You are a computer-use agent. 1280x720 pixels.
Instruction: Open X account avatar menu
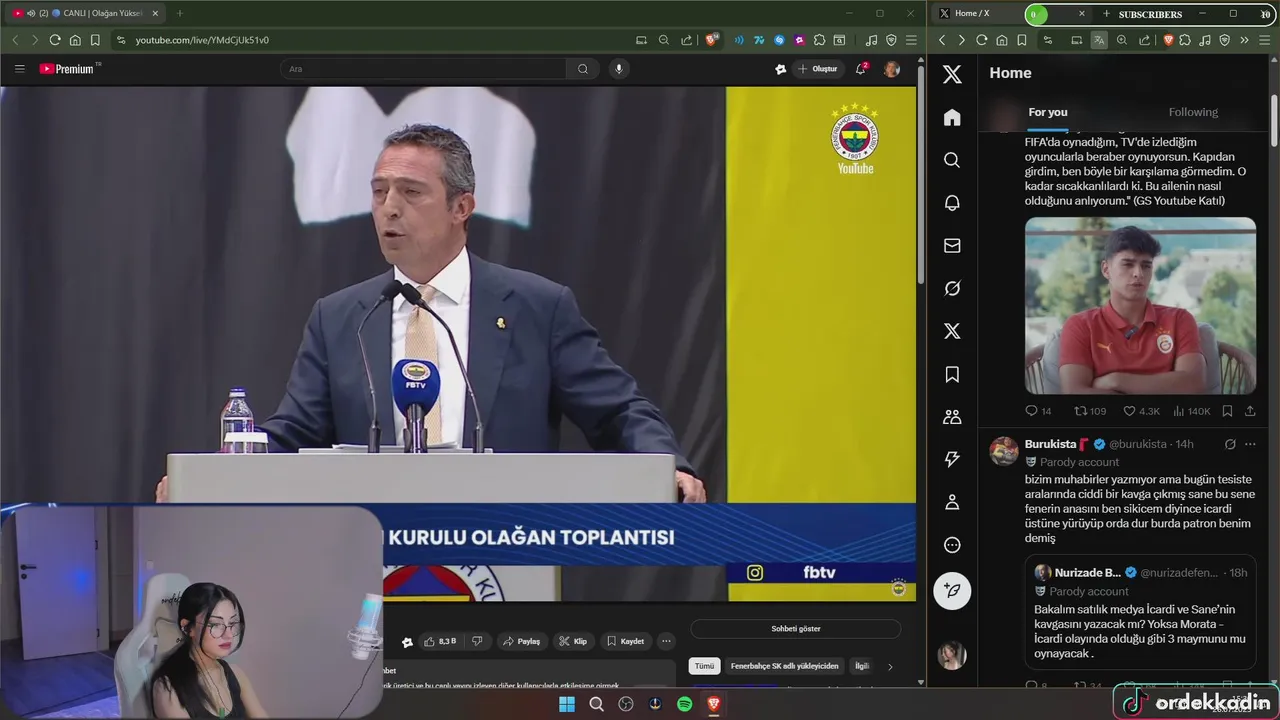coord(952,655)
